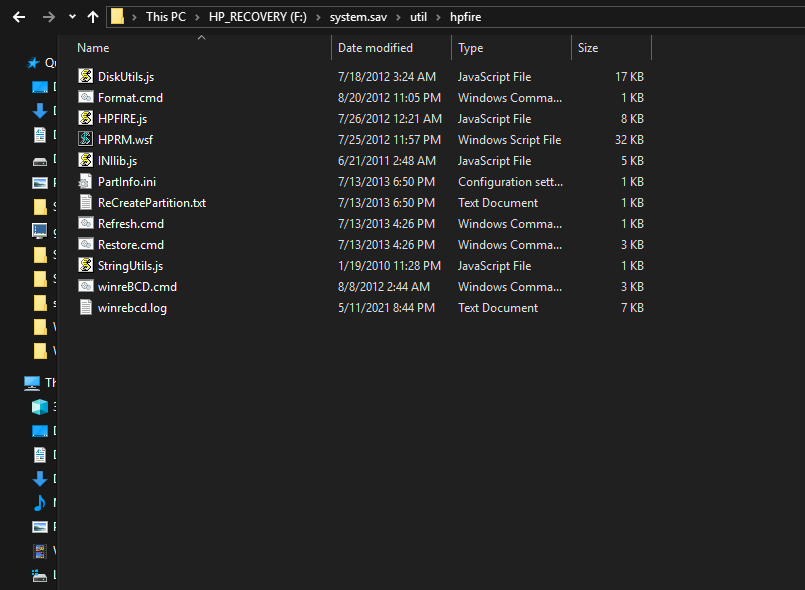This screenshot has width=805, height=590.
Task: Select the winrebcd.log file name
Action: coord(132,308)
